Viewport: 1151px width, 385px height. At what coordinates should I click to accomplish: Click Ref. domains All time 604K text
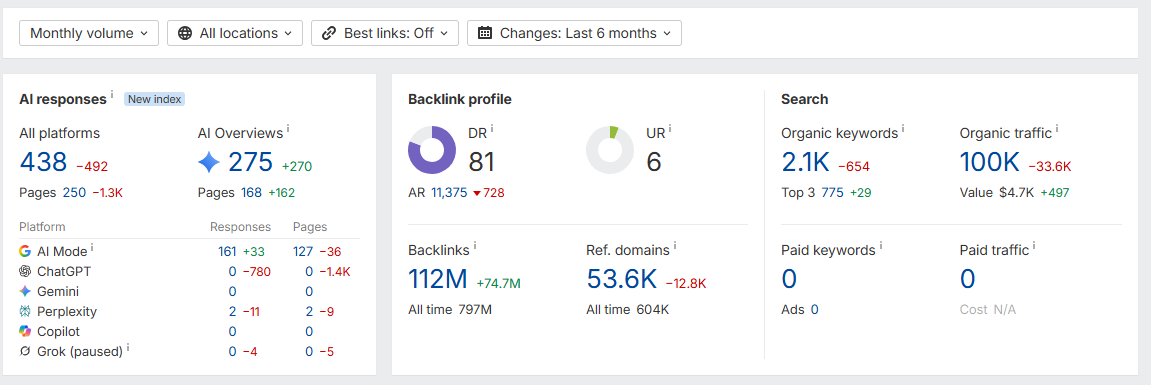tap(628, 309)
